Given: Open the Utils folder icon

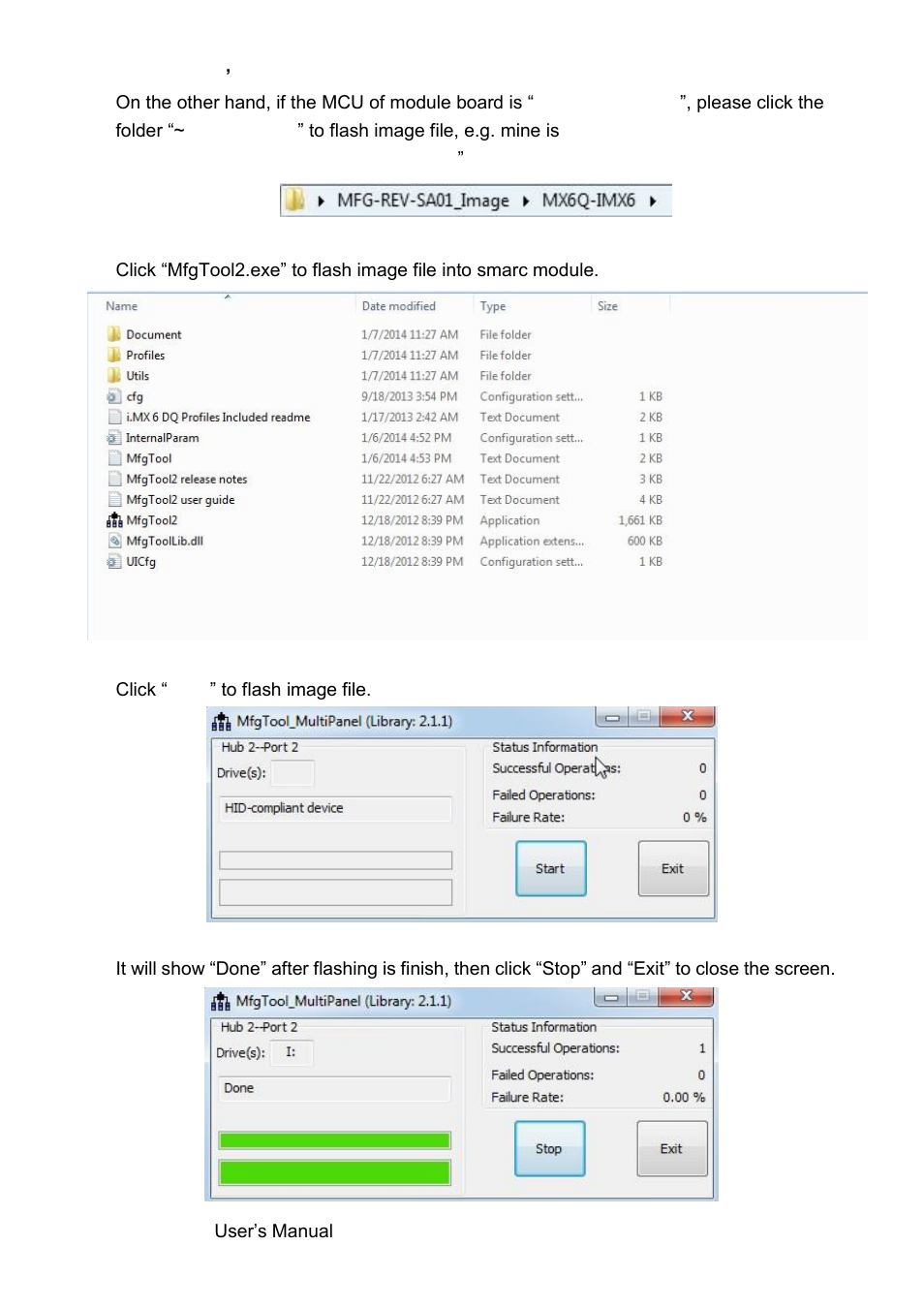Looking at the screenshot, I should (114, 375).
